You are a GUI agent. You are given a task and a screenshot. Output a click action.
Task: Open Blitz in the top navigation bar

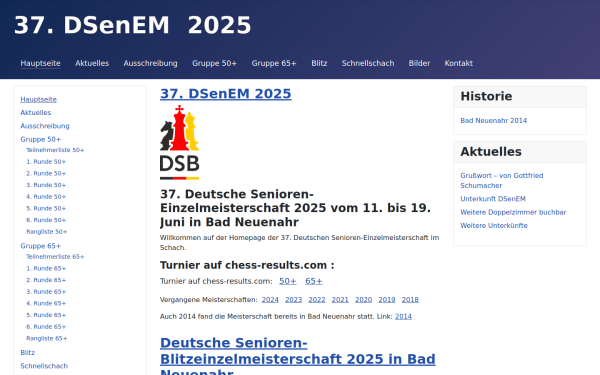pos(319,63)
